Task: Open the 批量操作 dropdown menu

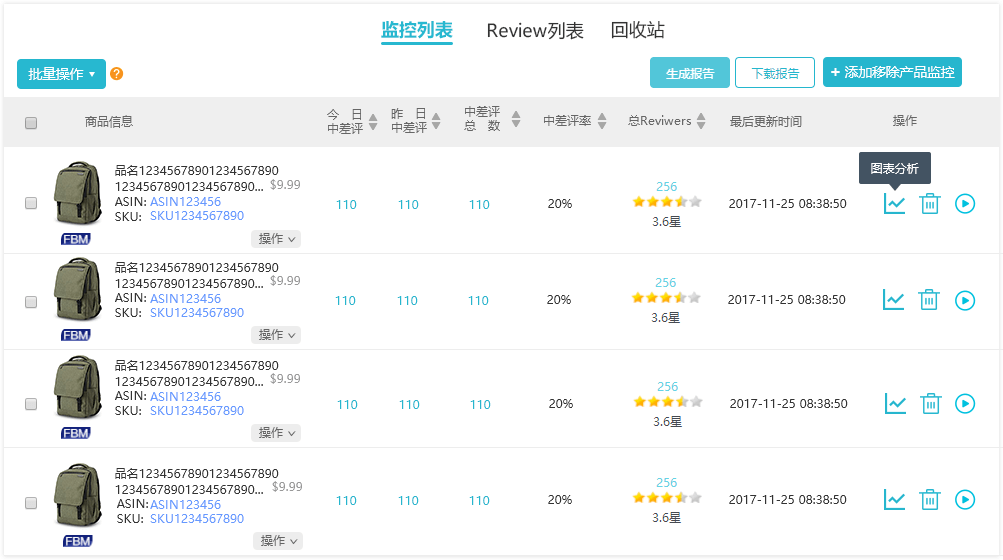Action: [x=61, y=74]
